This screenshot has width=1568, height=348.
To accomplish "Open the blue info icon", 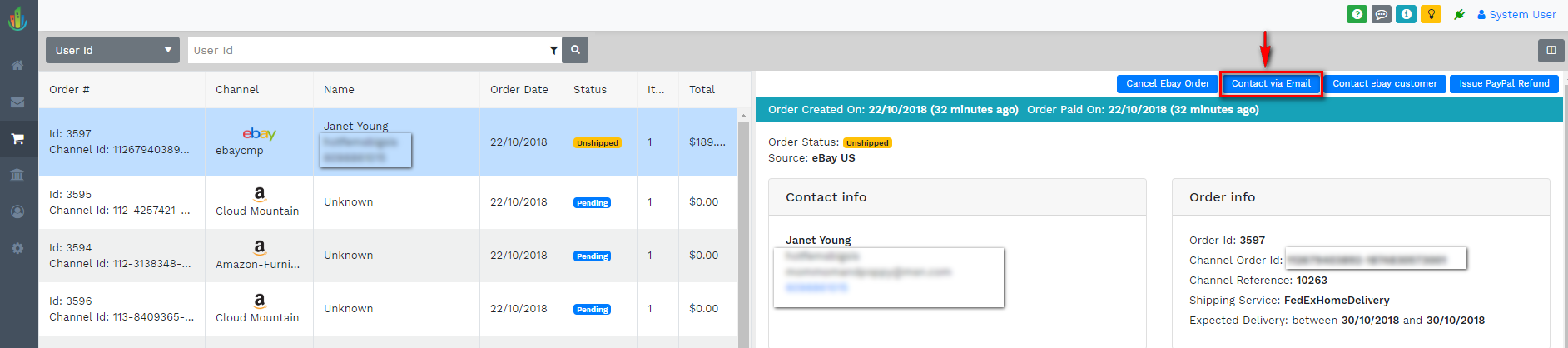I will click(1406, 14).
